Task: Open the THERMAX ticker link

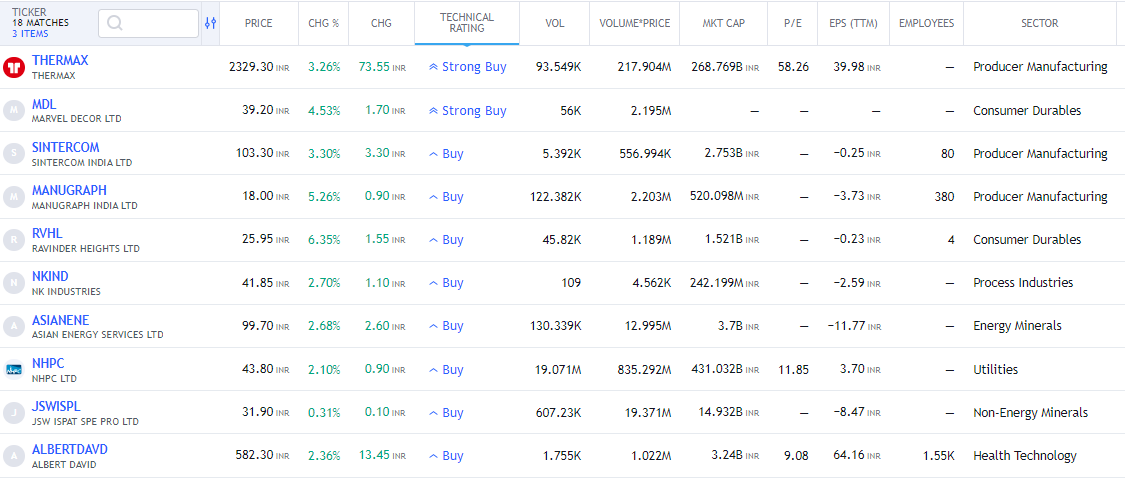Action: click(60, 61)
